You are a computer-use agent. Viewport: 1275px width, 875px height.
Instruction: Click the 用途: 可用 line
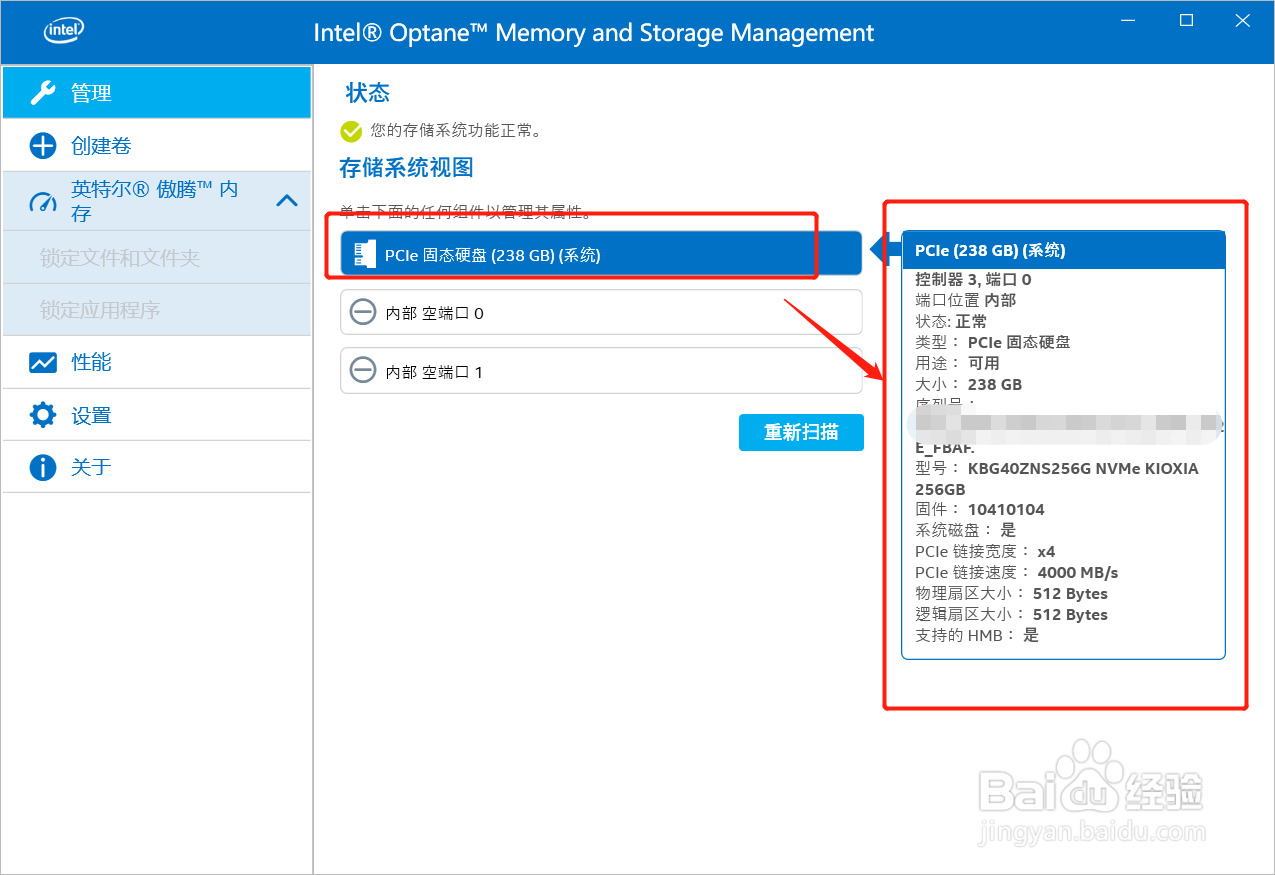[x=957, y=363]
